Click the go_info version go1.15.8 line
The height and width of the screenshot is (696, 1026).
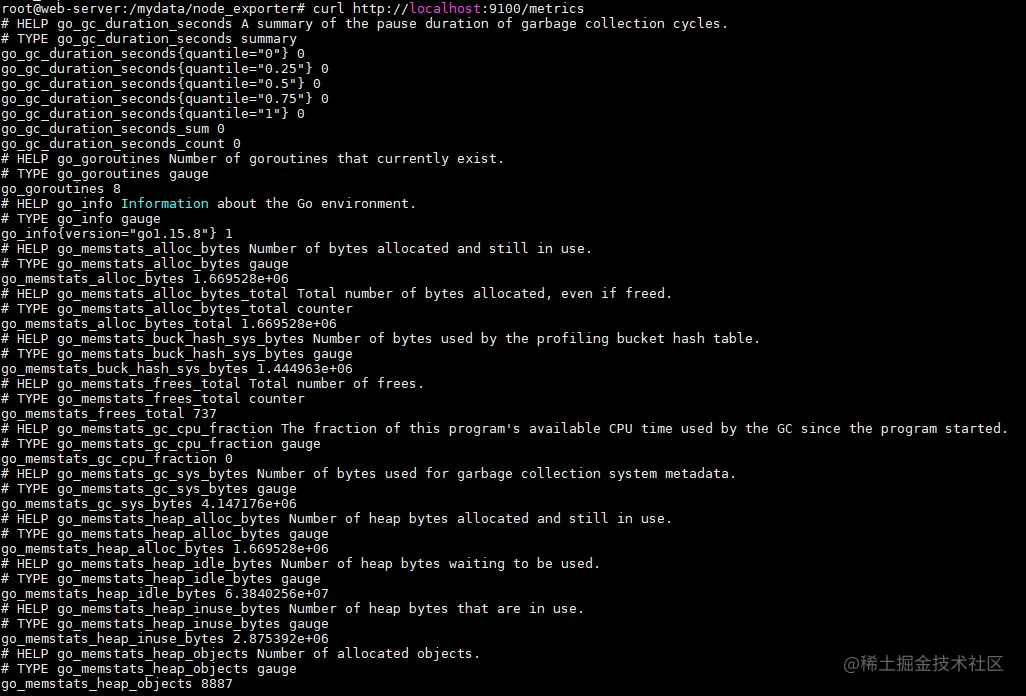(116, 234)
